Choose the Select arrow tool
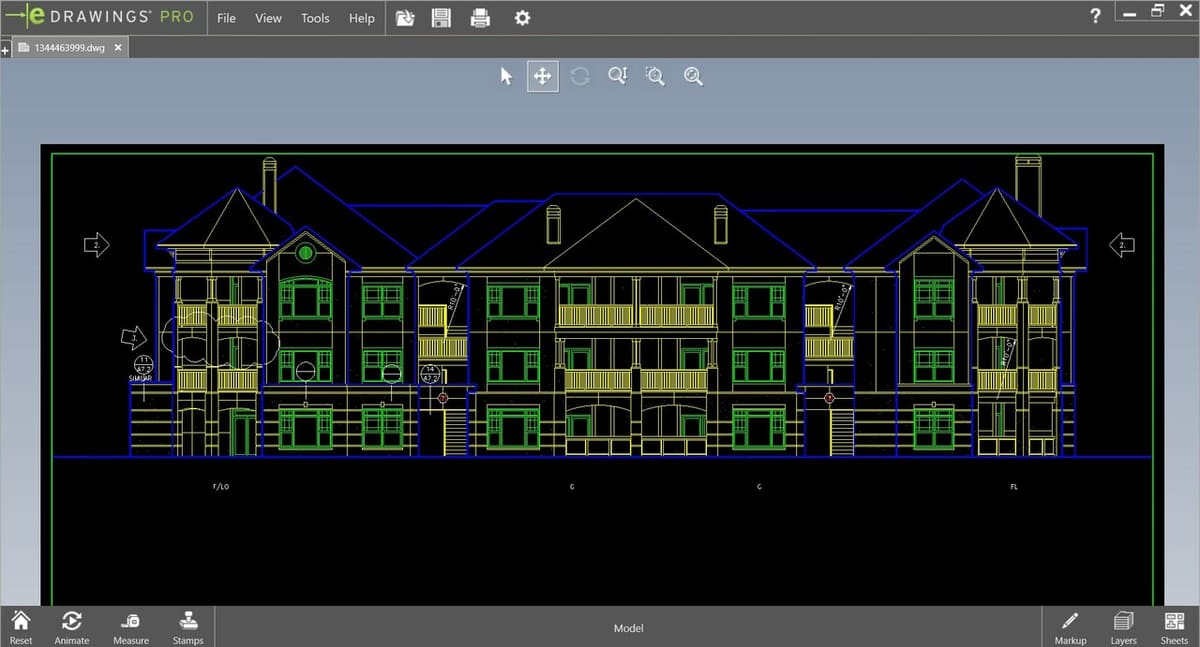The width and height of the screenshot is (1200, 647). [x=506, y=76]
